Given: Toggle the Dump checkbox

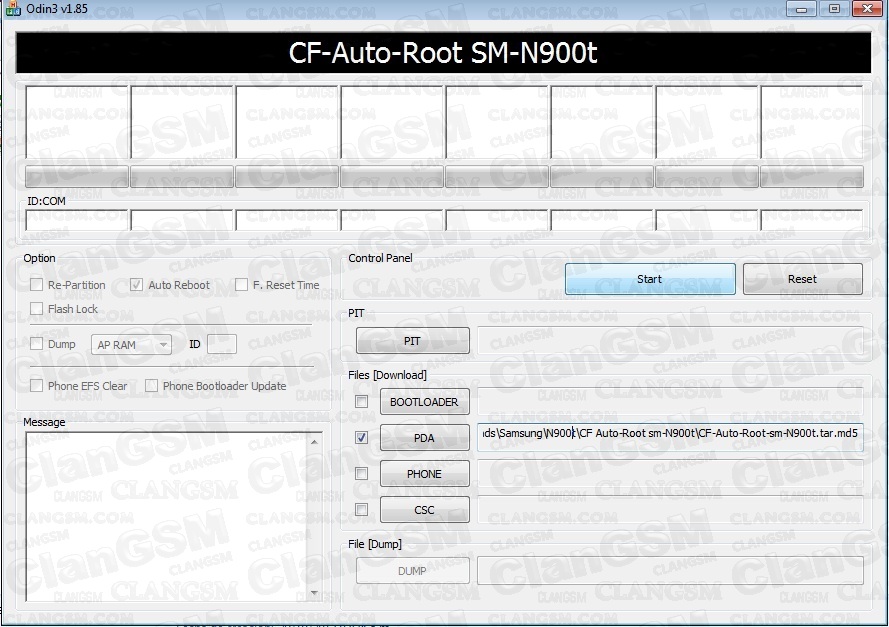Looking at the screenshot, I should pyautogui.click(x=36, y=344).
